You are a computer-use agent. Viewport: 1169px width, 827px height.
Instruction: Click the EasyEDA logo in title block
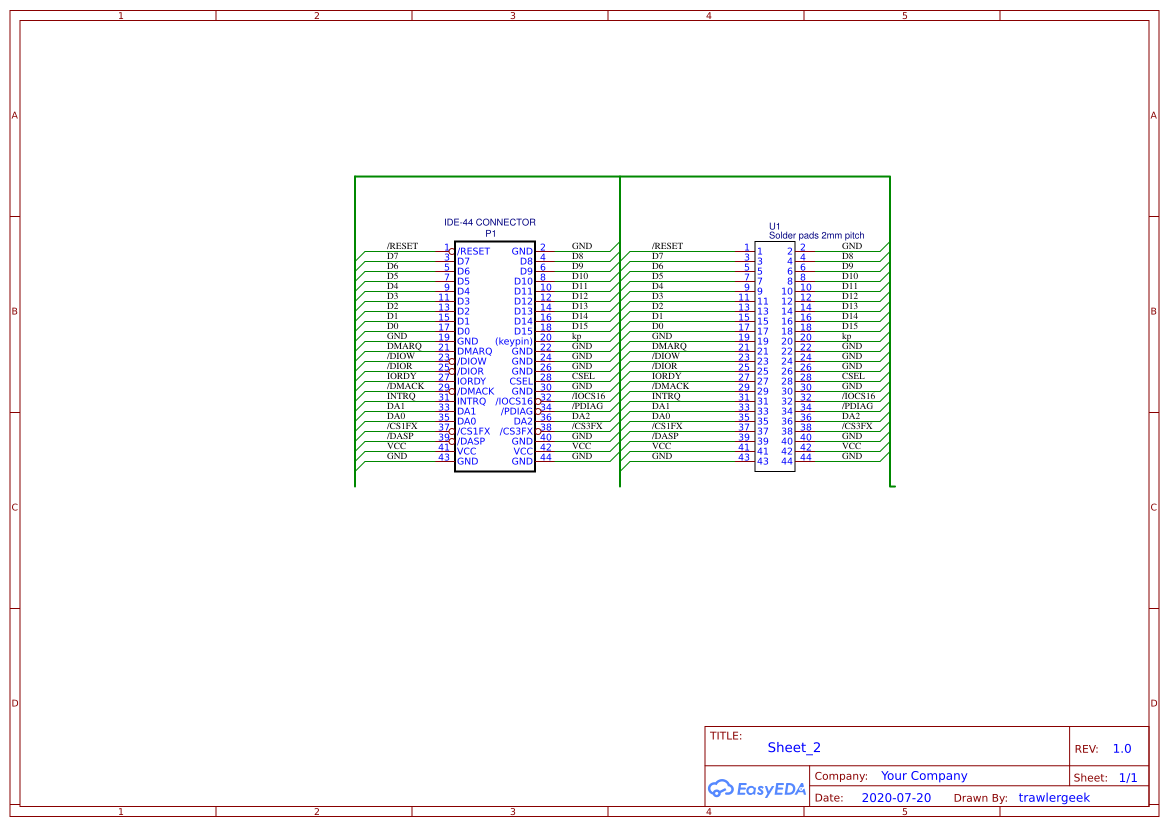tap(756, 788)
